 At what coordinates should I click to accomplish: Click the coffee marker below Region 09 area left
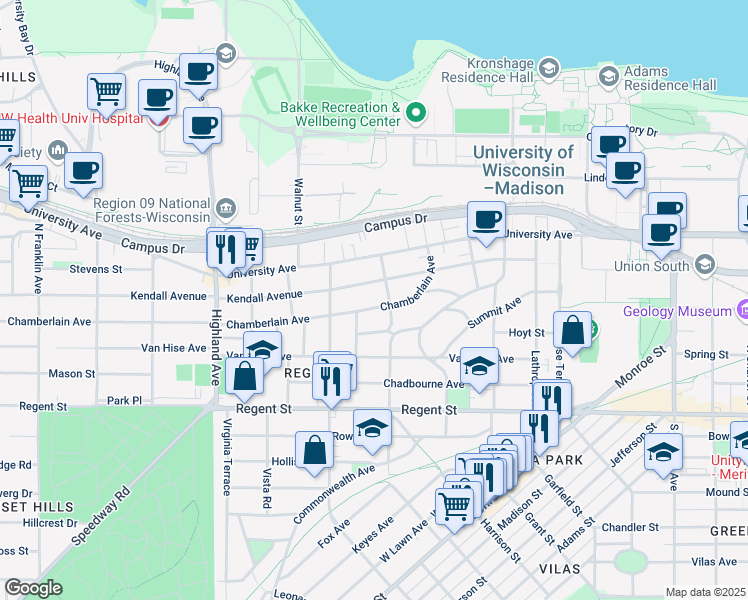point(83,170)
